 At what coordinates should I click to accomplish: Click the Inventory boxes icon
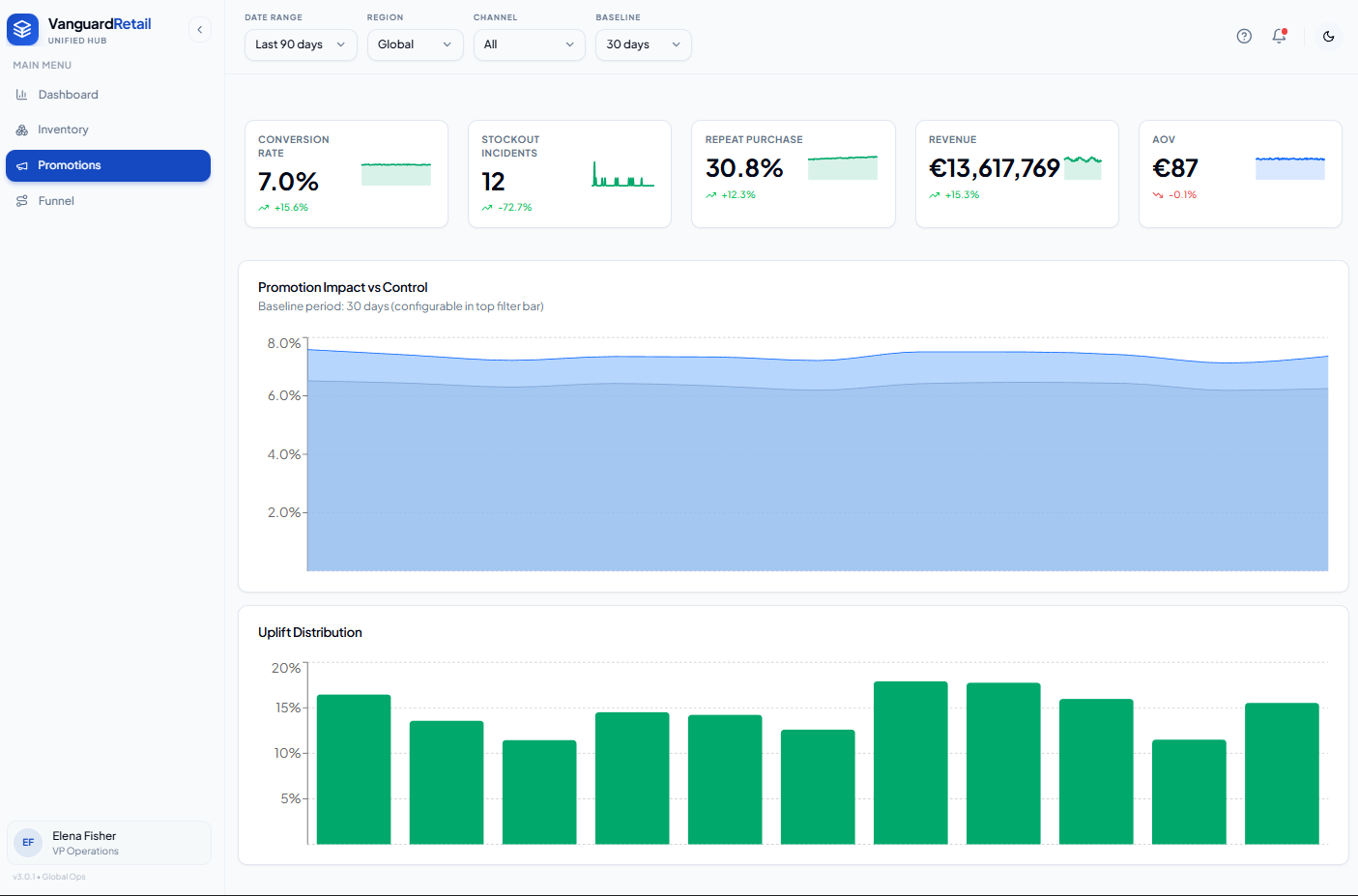coord(22,130)
